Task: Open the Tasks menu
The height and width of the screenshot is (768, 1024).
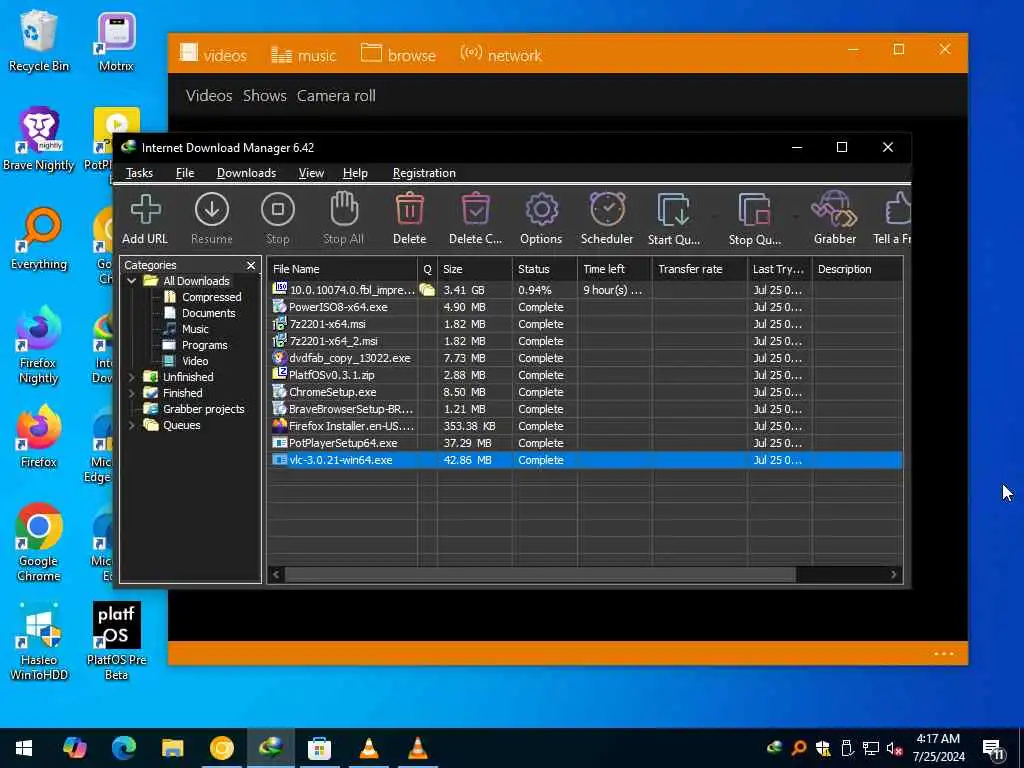Action: coord(139,173)
